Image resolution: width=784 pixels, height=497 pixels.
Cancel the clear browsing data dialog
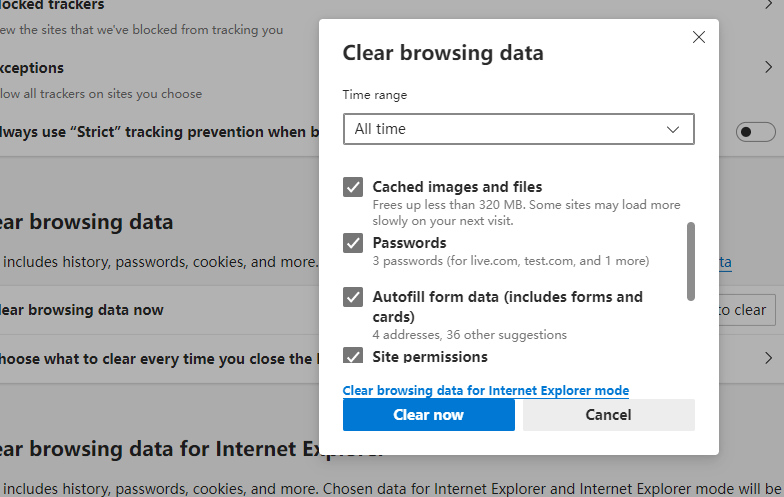[608, 414]
